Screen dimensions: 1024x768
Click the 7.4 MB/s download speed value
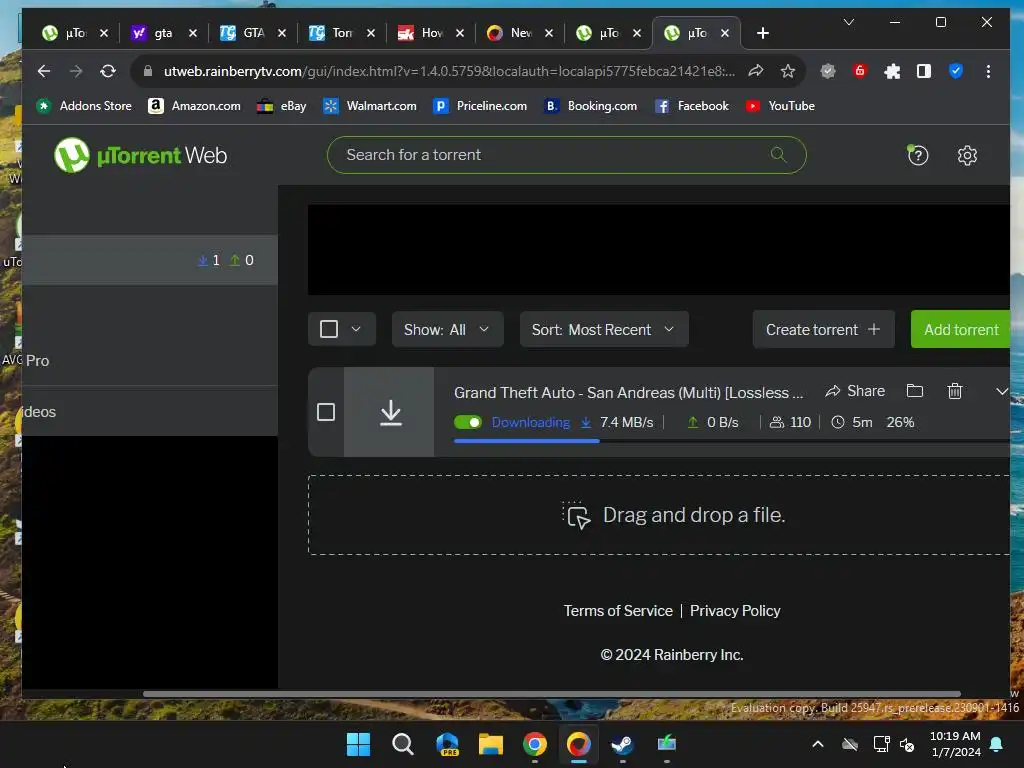click(626, 423)
